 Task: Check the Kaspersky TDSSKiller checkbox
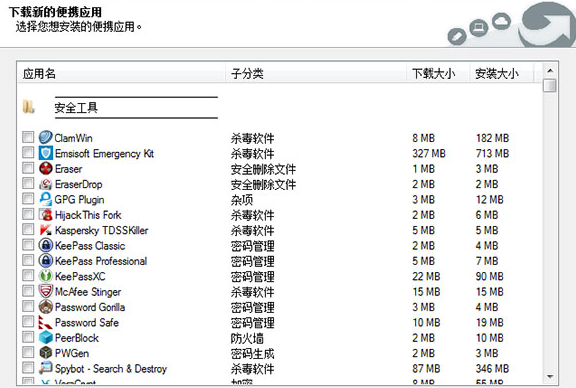point(28,230)
